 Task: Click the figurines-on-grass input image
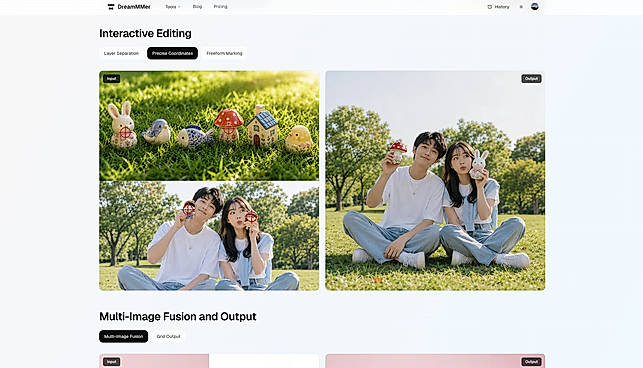click(209, 126)
